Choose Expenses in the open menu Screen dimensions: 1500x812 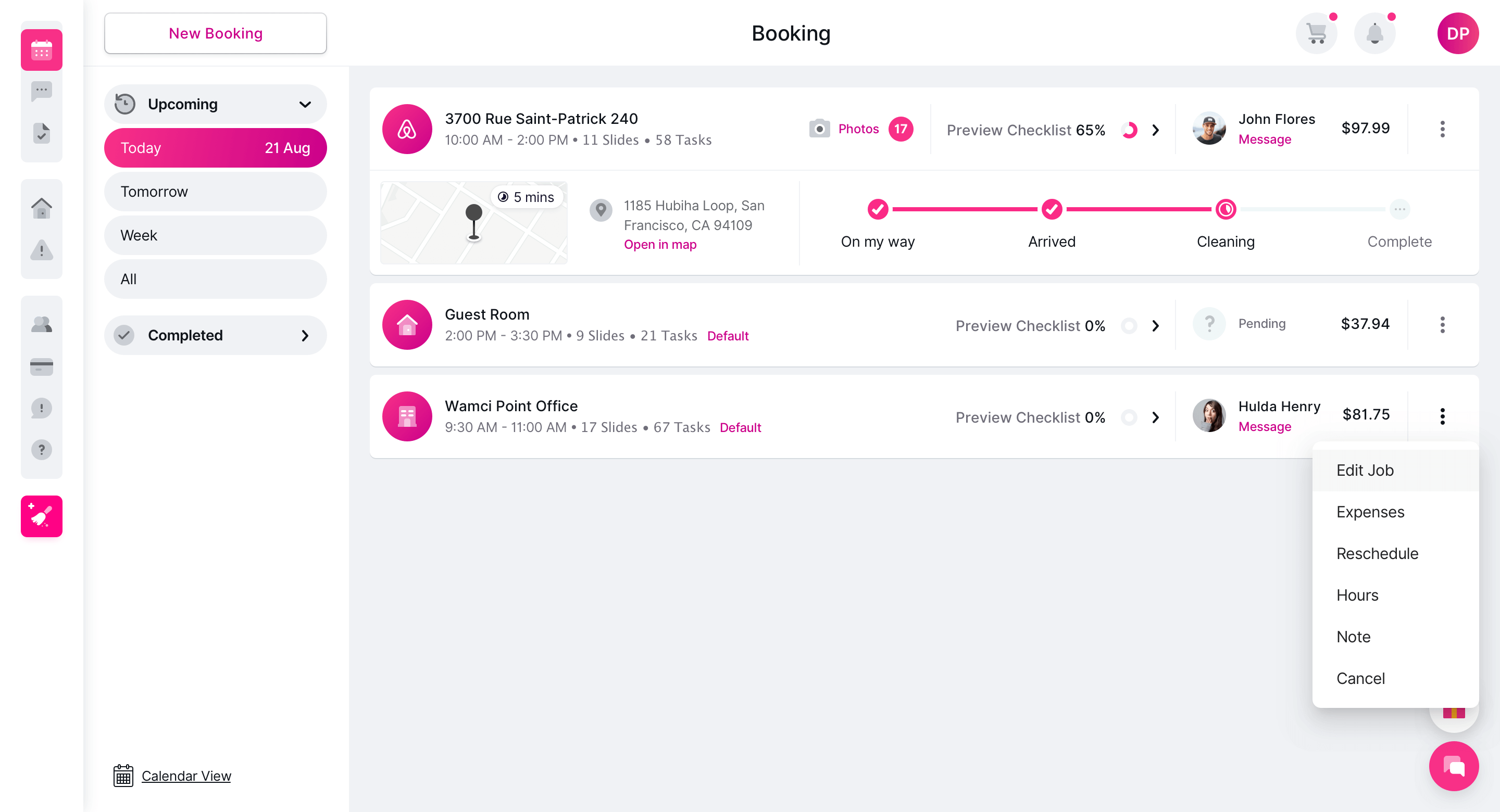1370,512
